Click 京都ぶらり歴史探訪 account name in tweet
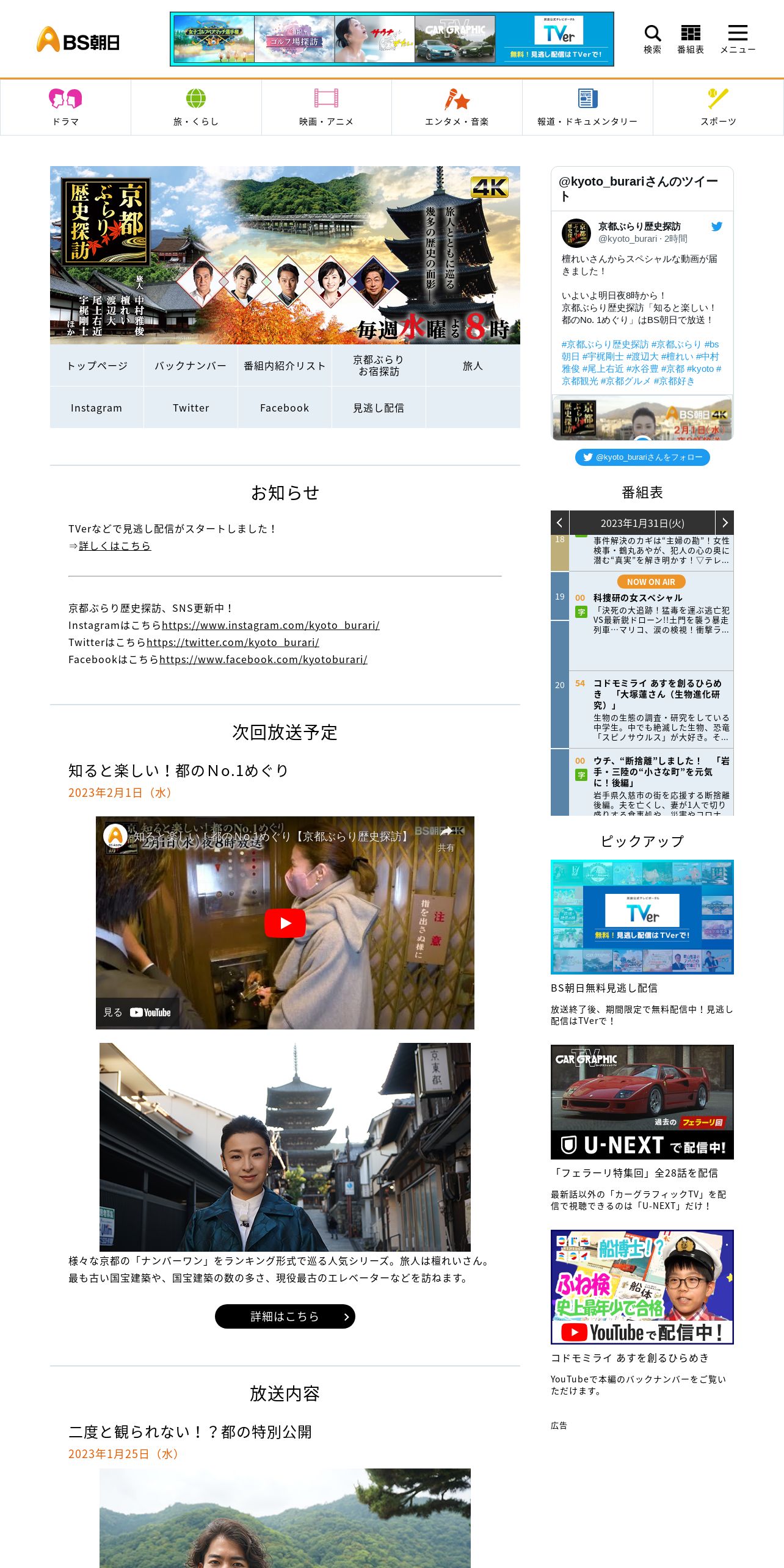 [639, 227]
